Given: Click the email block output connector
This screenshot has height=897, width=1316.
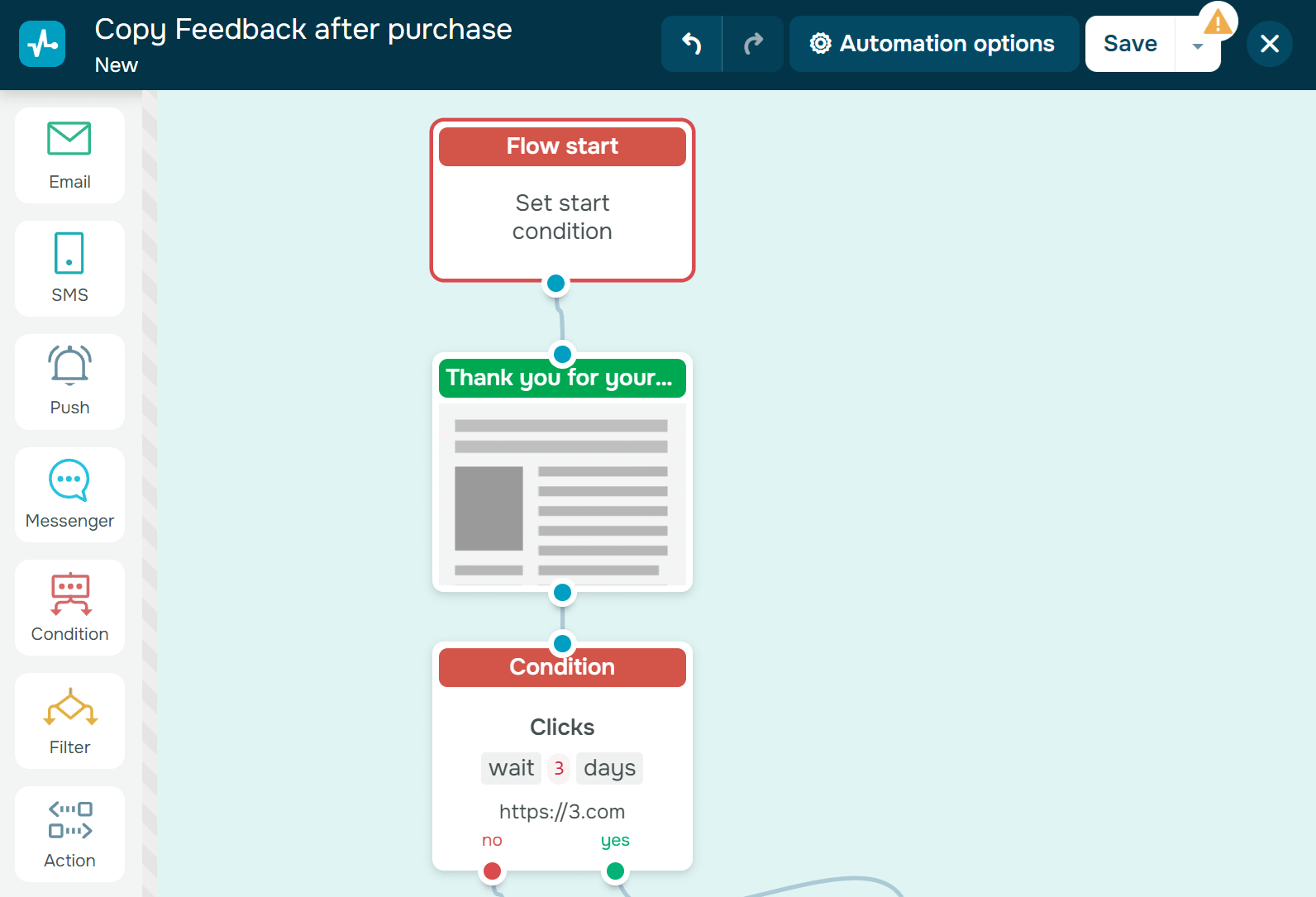Looking at the screenshot, I should (563, 593).
